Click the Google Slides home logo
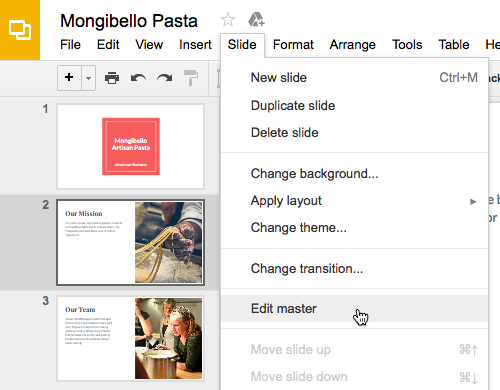The image size is (500, 390). pos(20,30)
